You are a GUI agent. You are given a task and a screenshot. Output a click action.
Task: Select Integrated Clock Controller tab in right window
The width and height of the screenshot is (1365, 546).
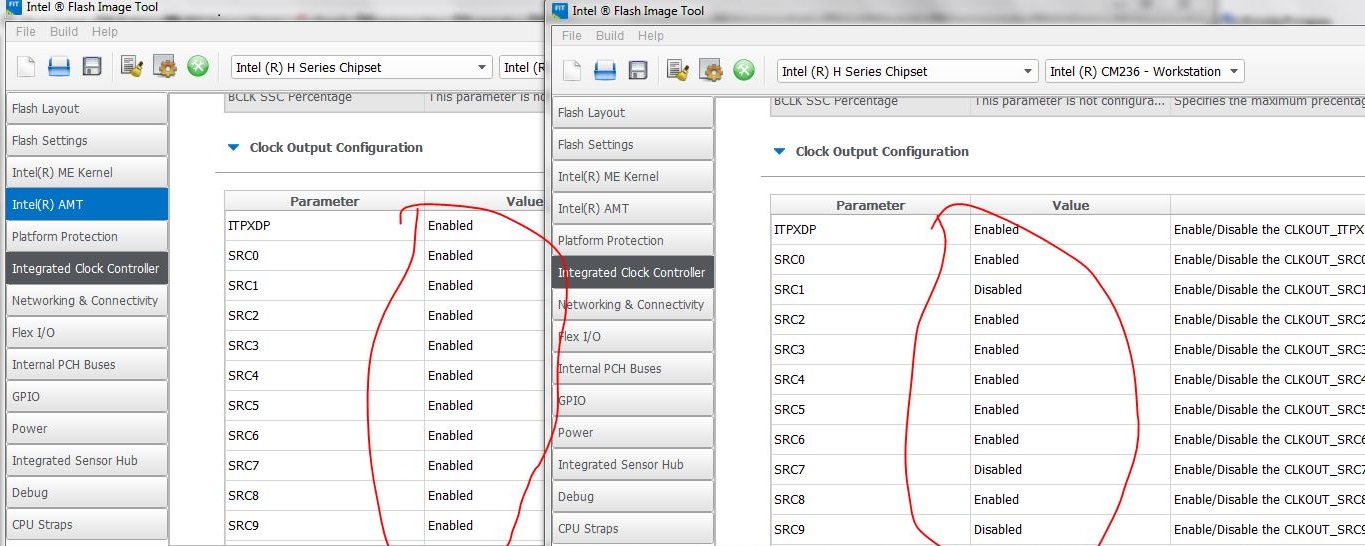click(633, 273)
